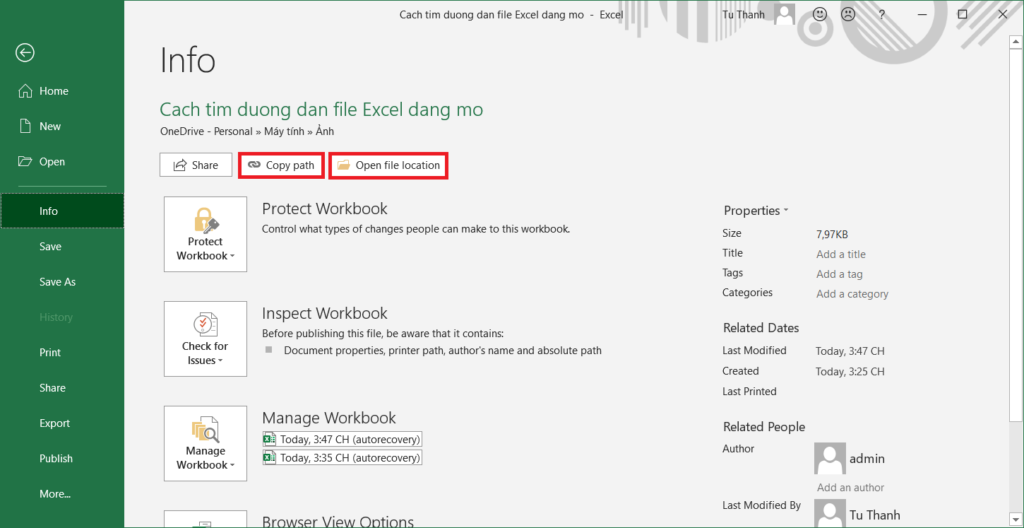The width and height of the screenshot is (1024, 528).
Task: Click the OneDrive - Personal path text
Action: [206, 131]
